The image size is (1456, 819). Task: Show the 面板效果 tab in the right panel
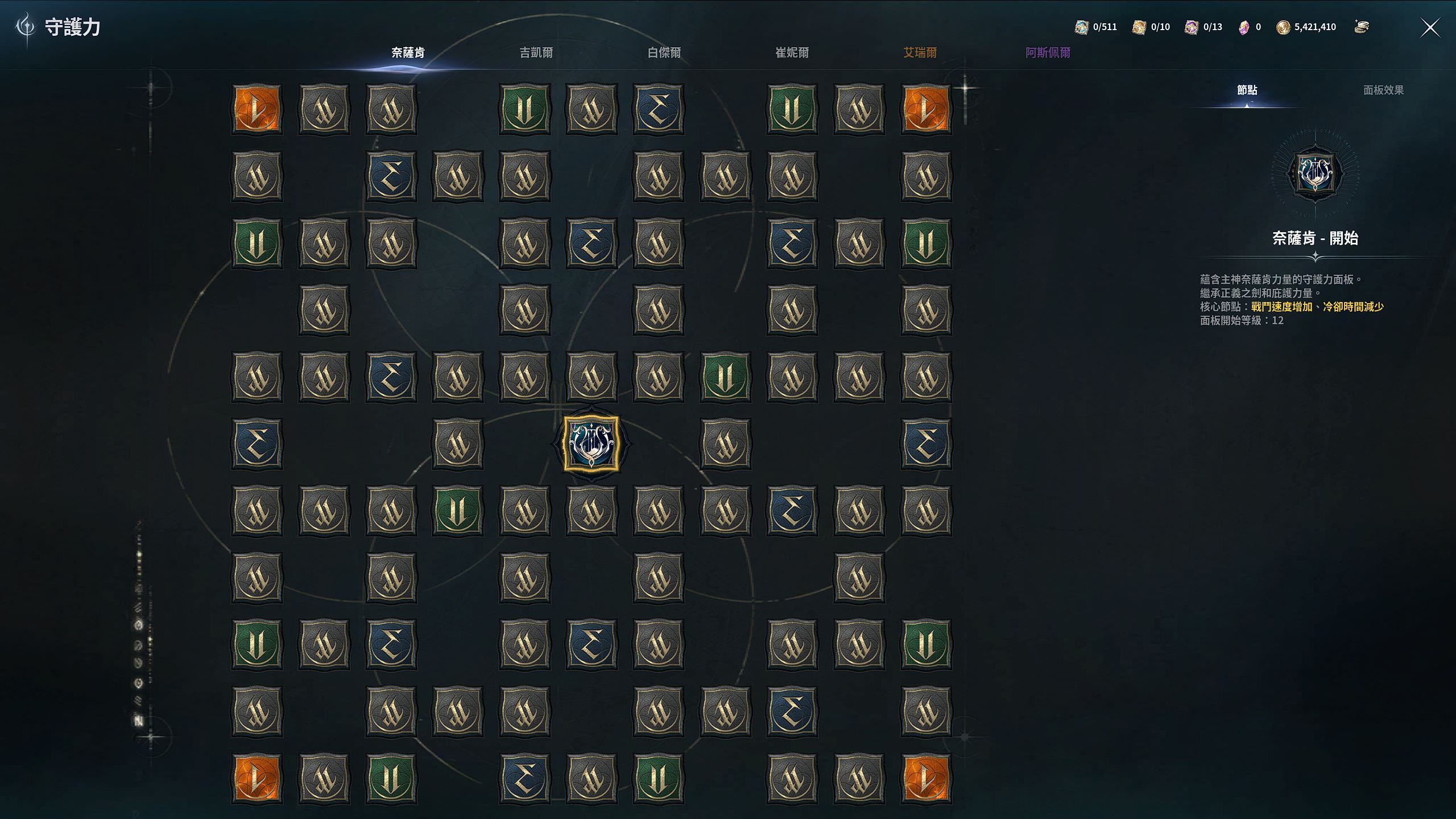point(1383,90)
